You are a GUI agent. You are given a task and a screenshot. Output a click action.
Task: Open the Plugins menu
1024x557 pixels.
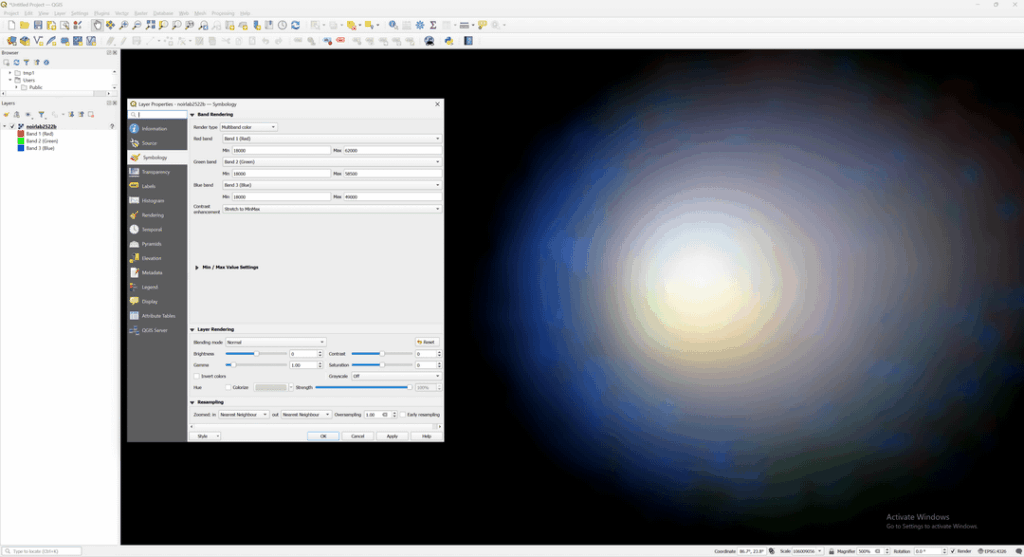102,13
